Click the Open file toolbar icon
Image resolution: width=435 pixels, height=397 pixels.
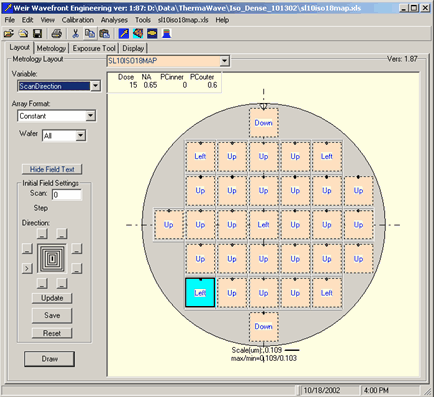pos(9,33)
